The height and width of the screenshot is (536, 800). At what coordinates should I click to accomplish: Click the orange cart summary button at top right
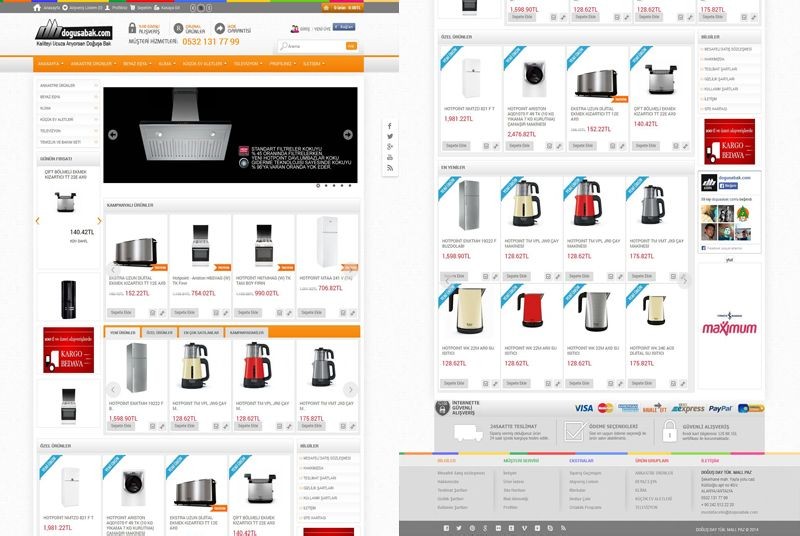click(342, 8)
